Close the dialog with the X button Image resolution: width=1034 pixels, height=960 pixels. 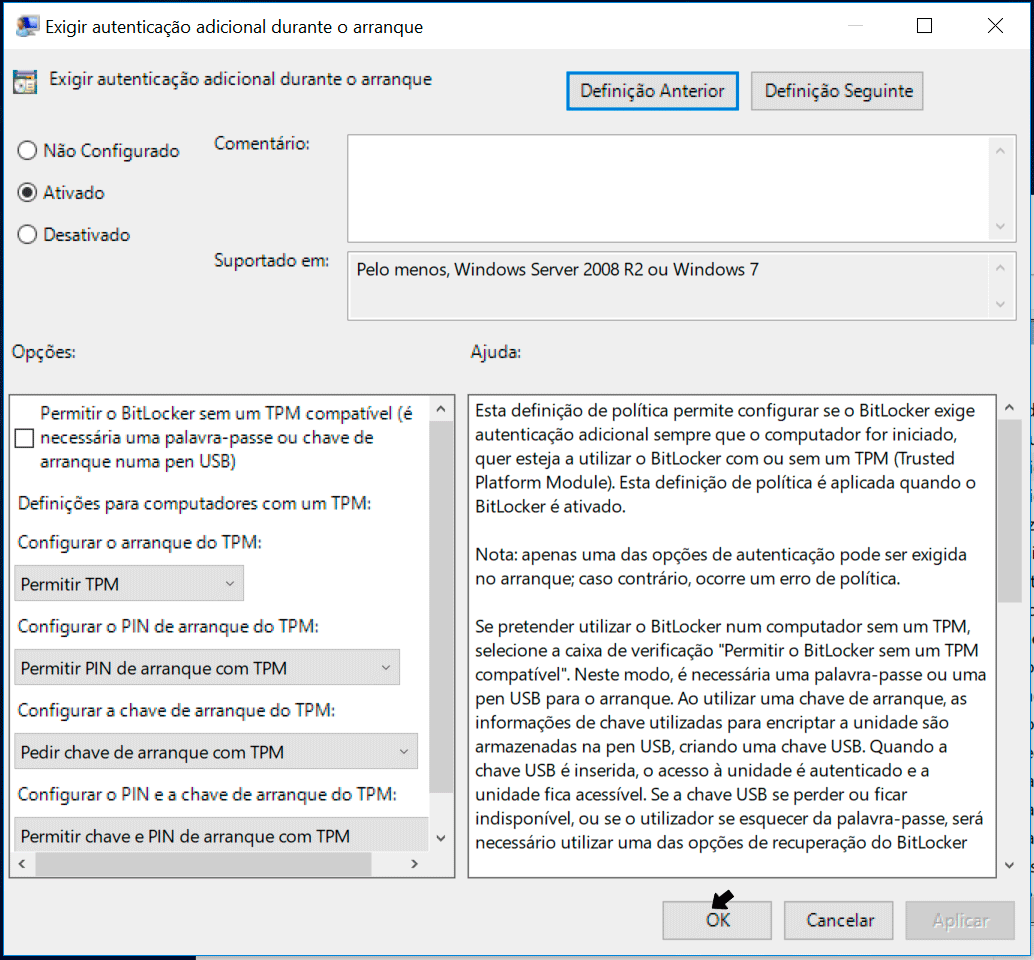995,26
